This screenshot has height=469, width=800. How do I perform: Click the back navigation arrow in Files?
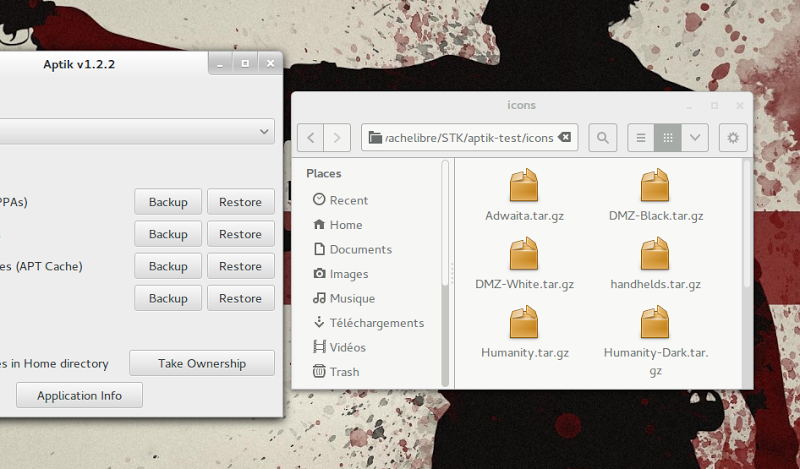pos(311,138)
